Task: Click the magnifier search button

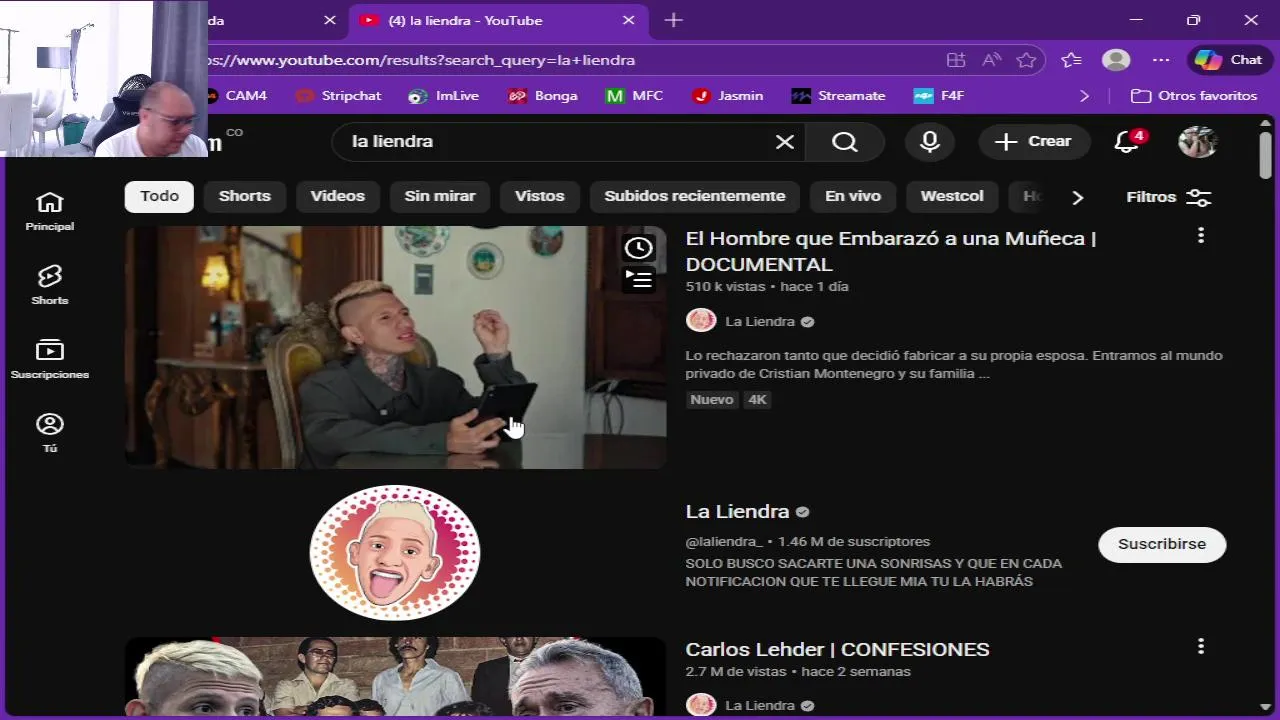Action: coord(845,142)
